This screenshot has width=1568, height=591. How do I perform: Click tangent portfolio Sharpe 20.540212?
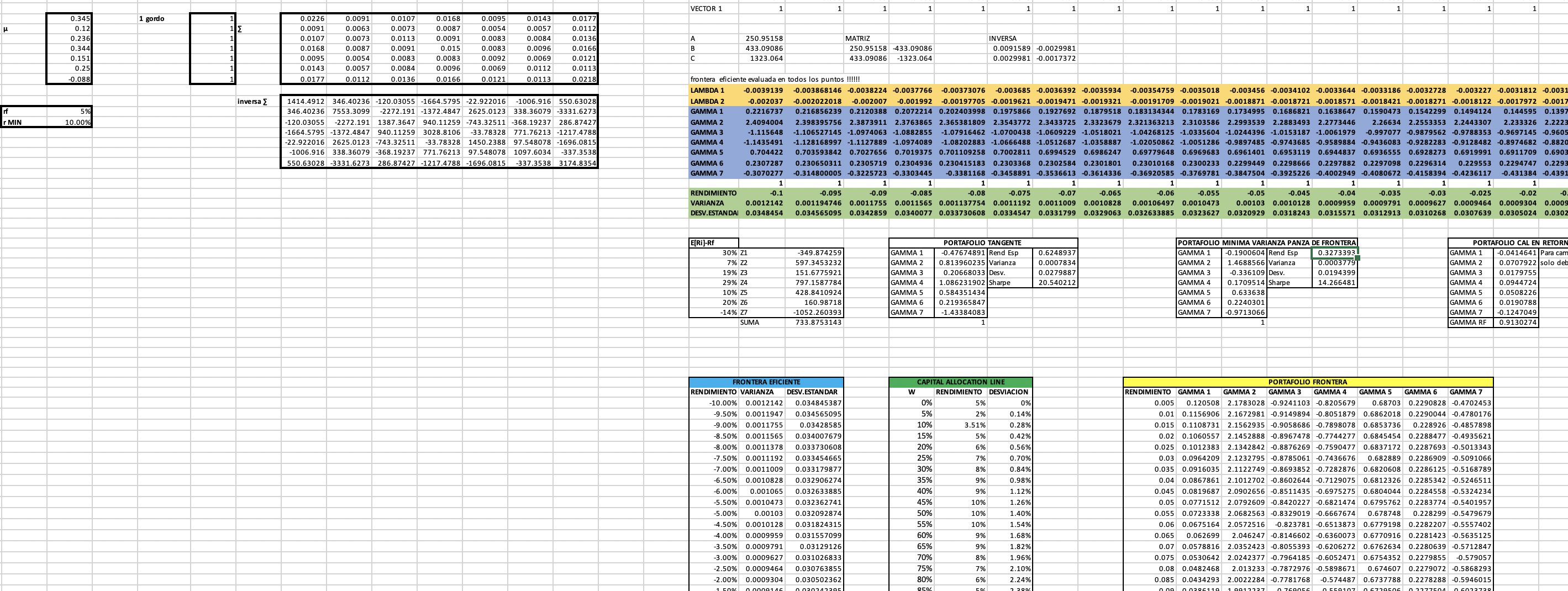point(1055,282)
